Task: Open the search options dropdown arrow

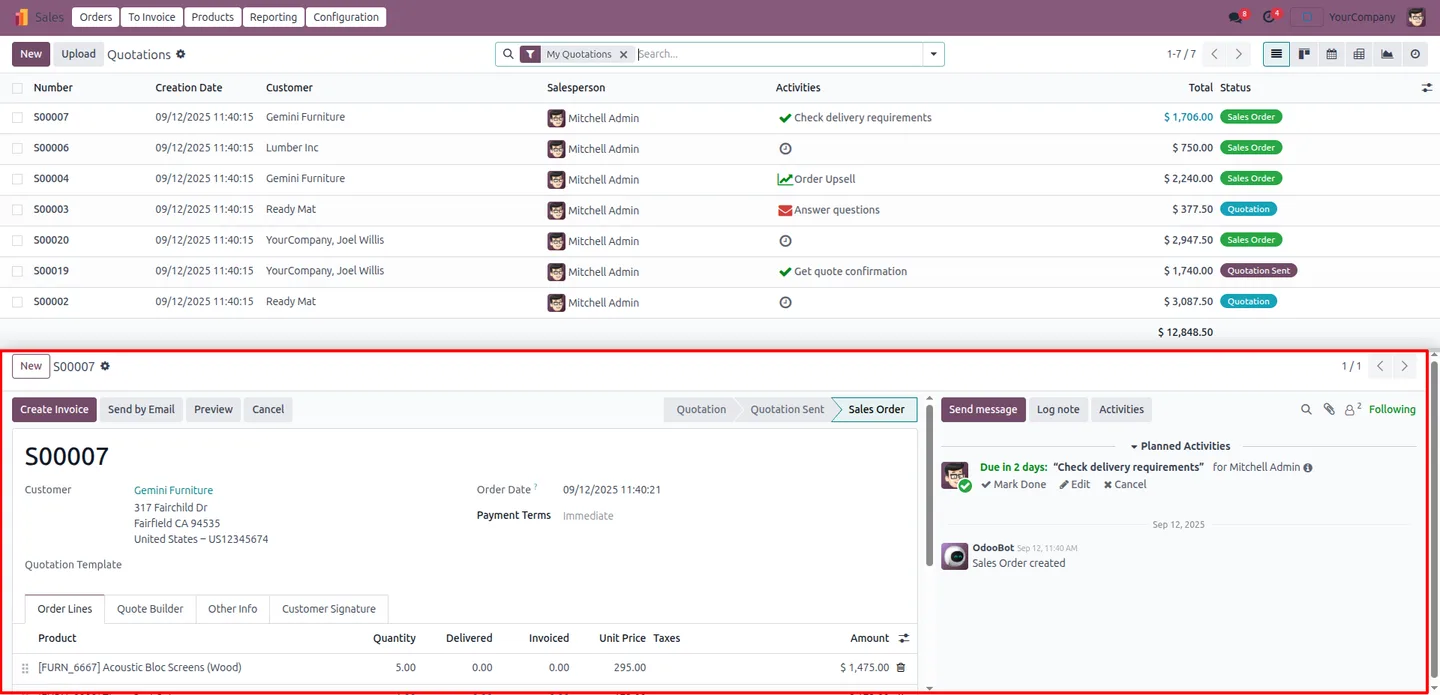Action: tap(934, 54)
